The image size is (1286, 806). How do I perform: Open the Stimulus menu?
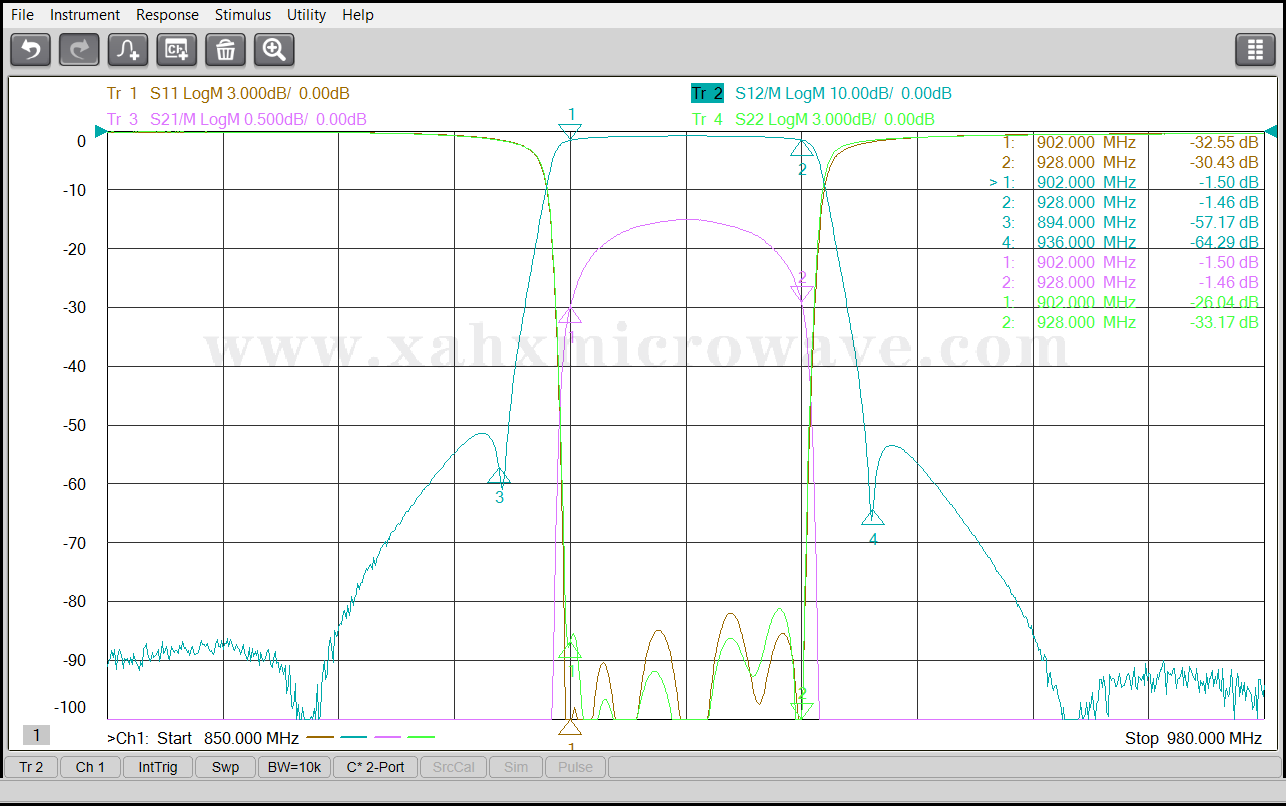tap(243, 15)
